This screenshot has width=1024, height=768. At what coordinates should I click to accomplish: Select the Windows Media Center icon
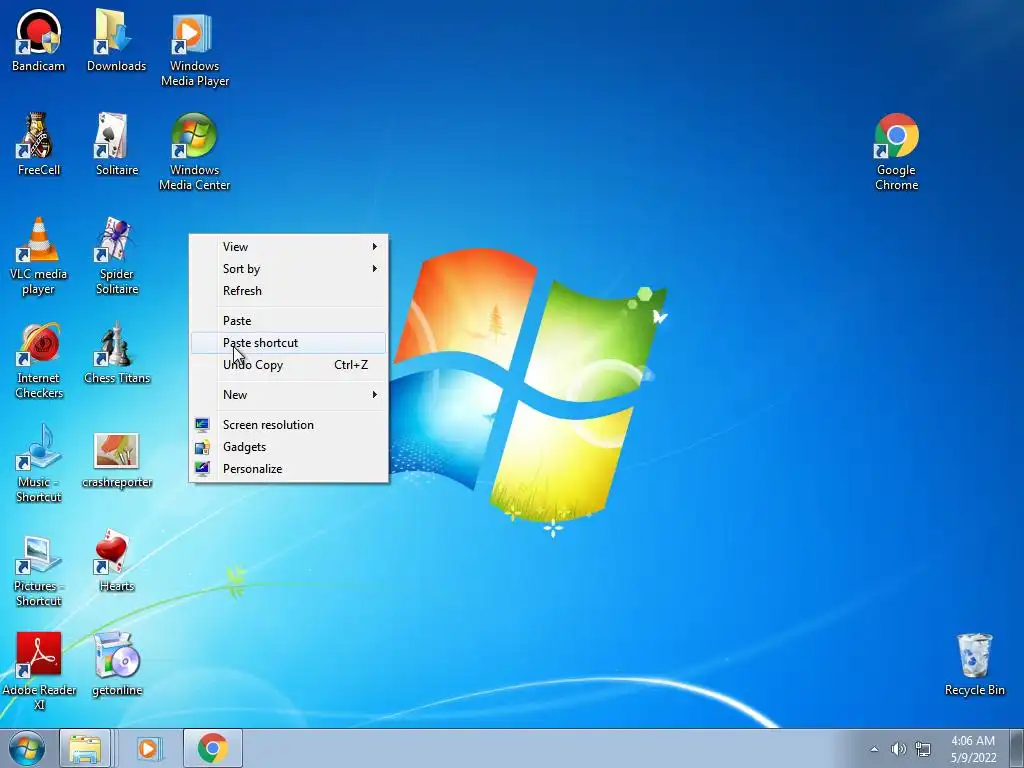coord(195,152)
